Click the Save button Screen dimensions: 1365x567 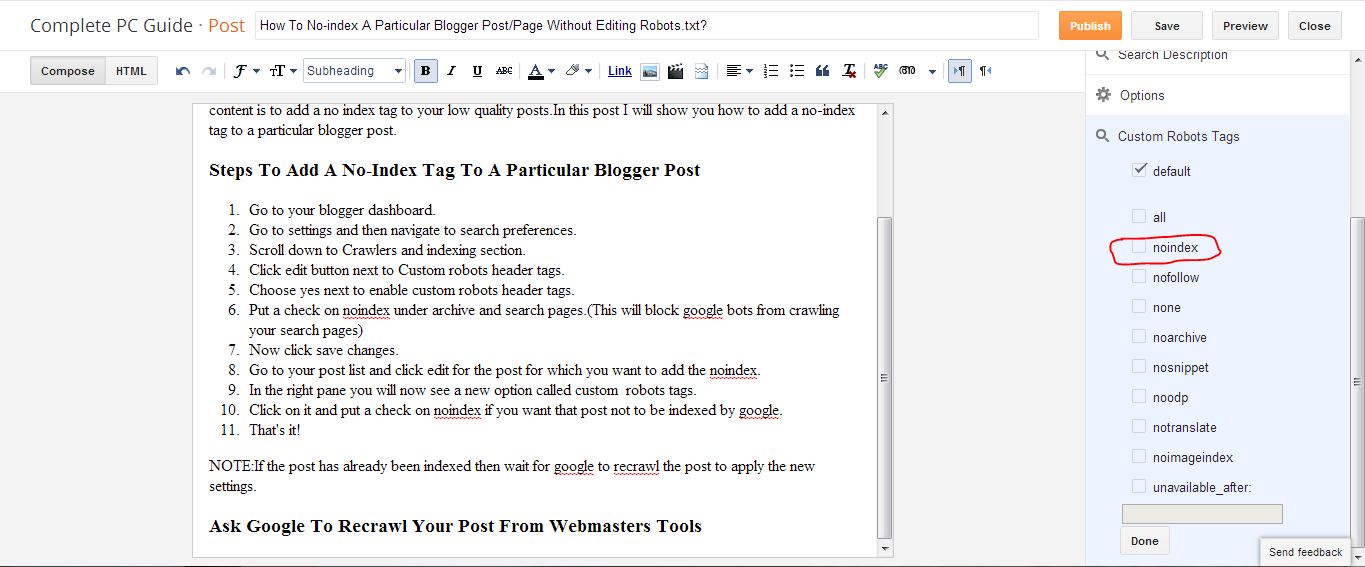pos(1166,26)
